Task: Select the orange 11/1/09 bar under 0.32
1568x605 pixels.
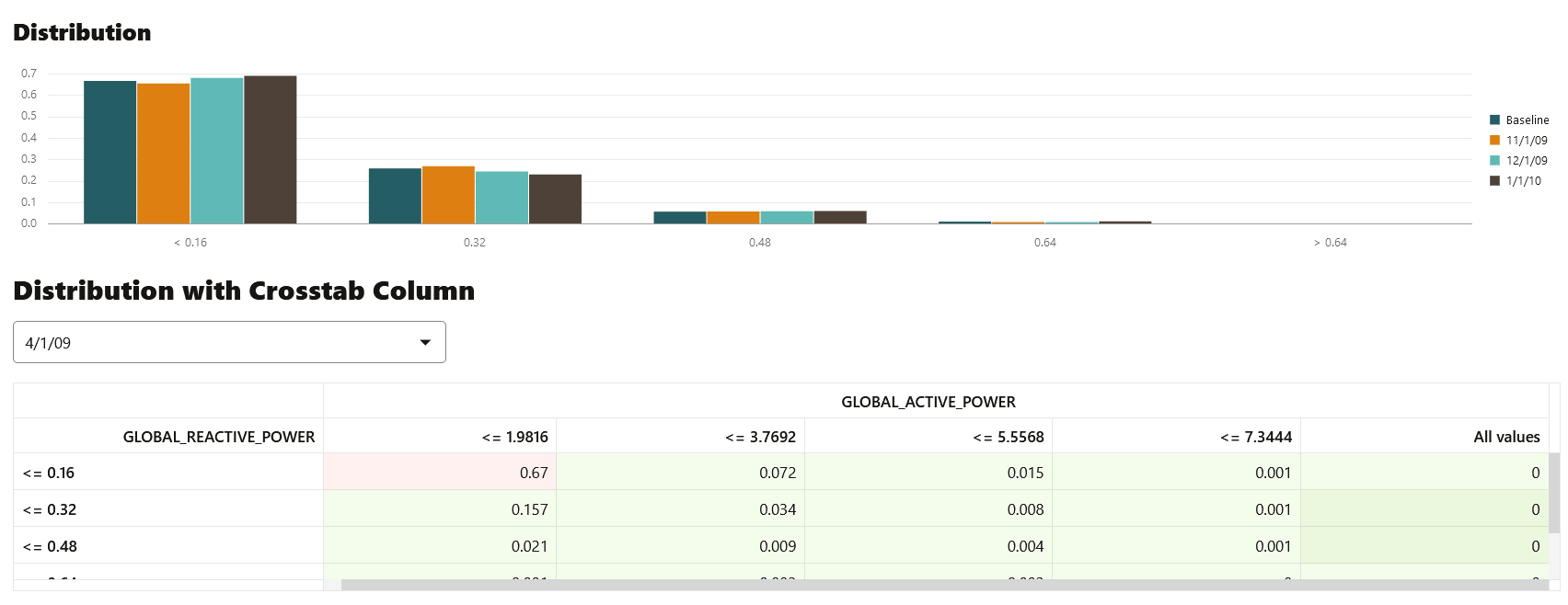Action: (x=448, y=195)
